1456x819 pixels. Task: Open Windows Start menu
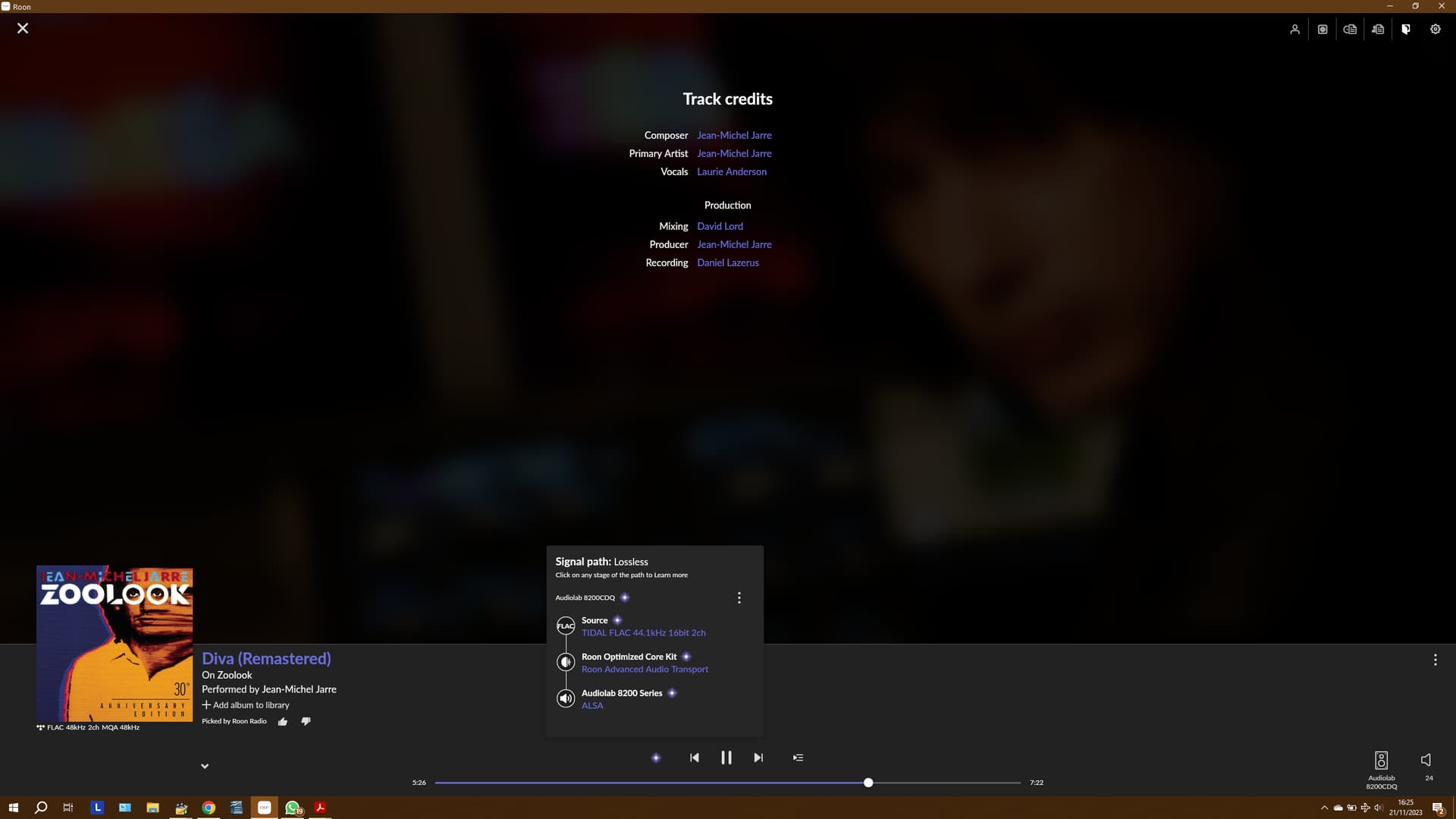pos(13,808)
